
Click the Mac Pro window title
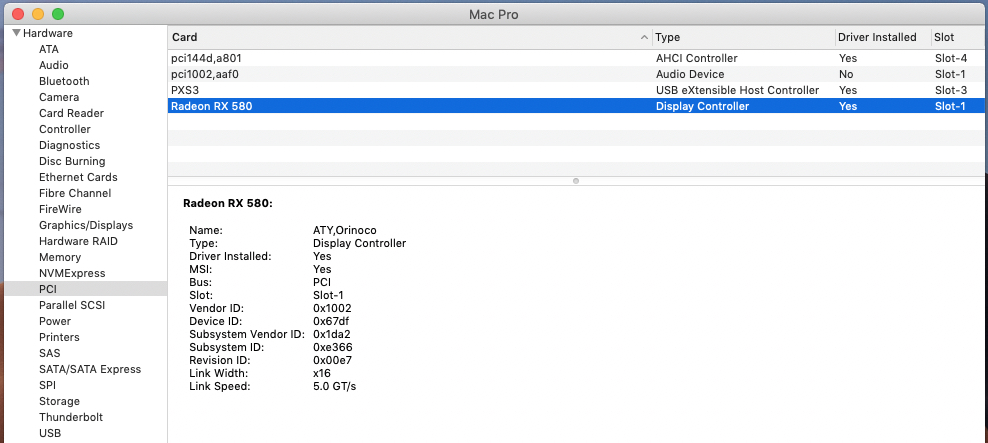click(494, 14)
